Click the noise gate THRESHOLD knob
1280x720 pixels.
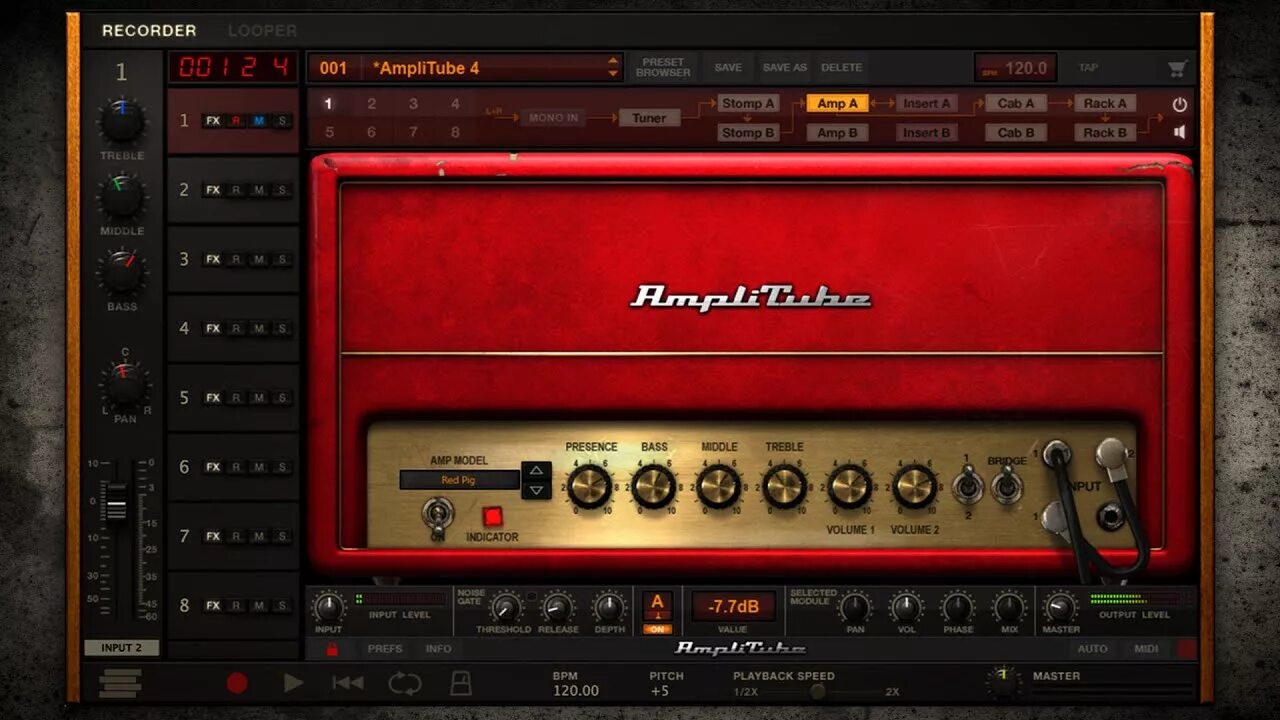click(x=506, y=607)
